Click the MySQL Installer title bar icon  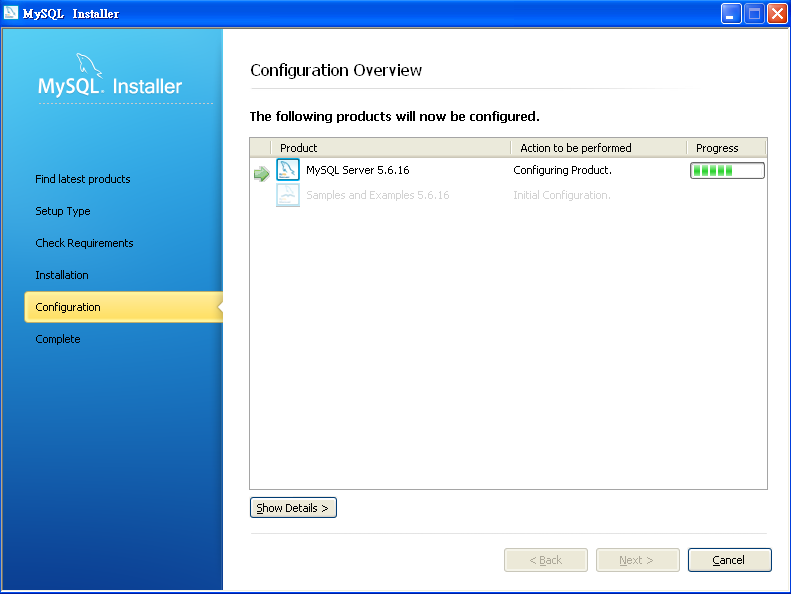point(11,13)
